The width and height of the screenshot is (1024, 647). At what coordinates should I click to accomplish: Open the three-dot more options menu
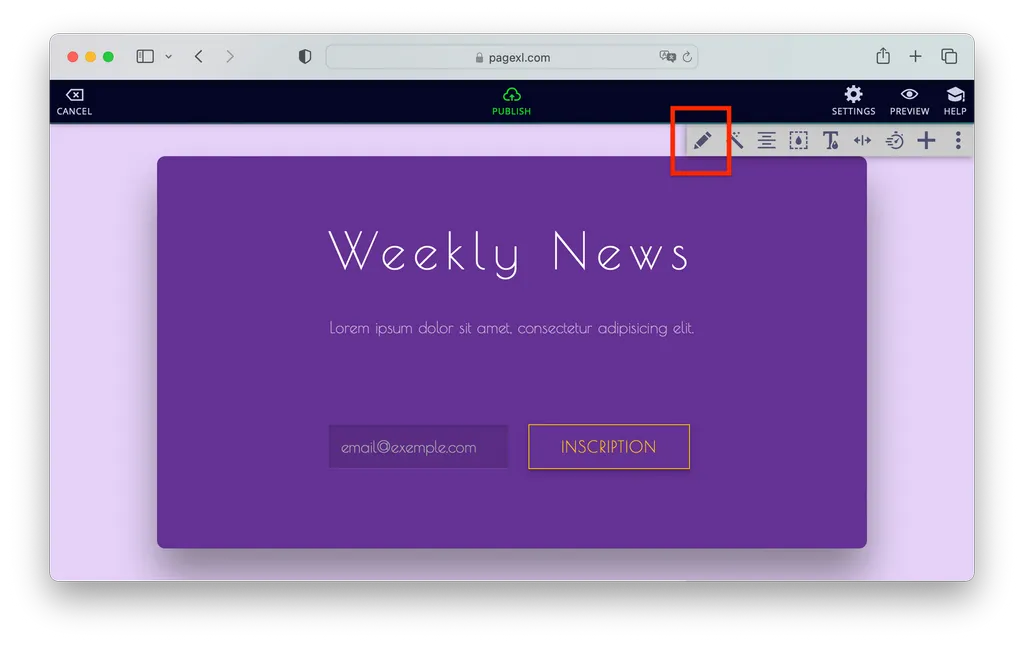tap(958, 140)
